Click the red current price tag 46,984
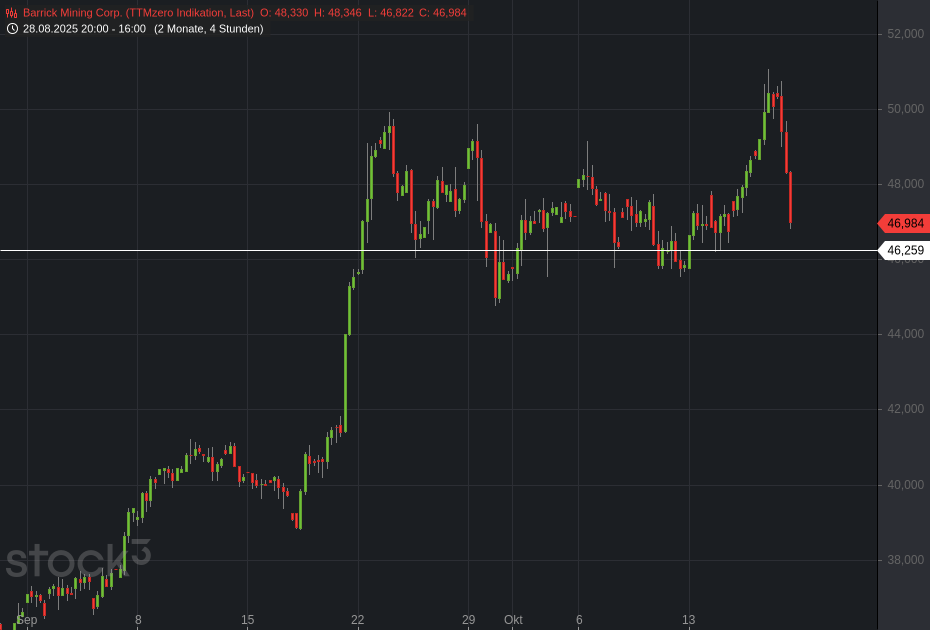This screenshot has width=930, height=630. (x=904, y=224)
